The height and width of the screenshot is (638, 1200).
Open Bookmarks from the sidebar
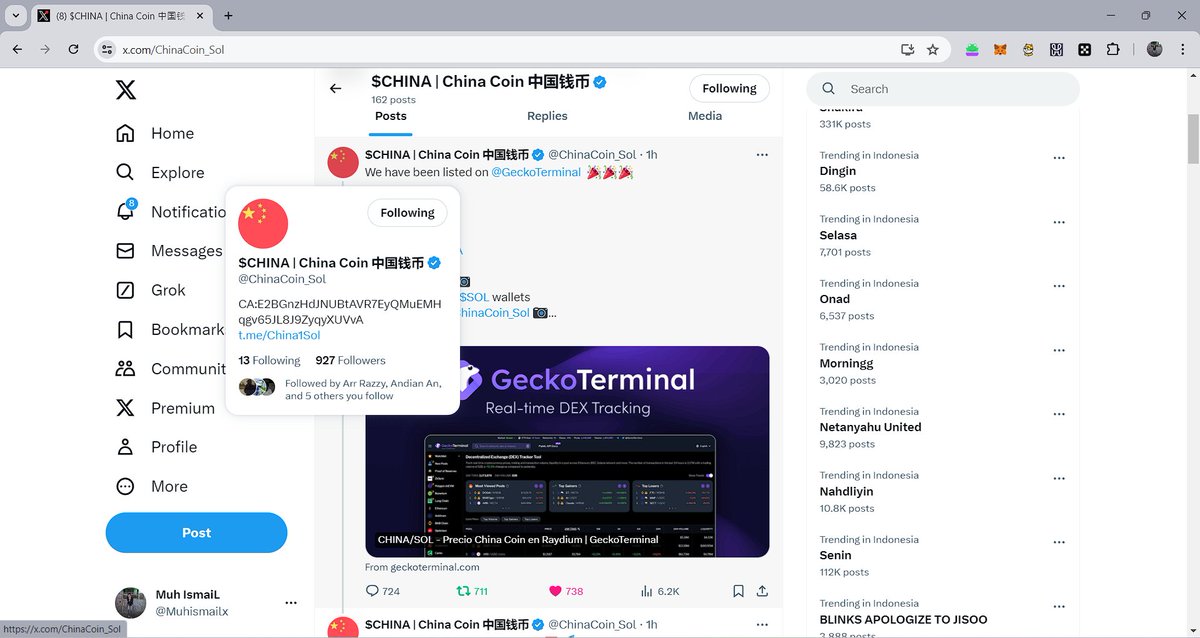click(170, 329)
